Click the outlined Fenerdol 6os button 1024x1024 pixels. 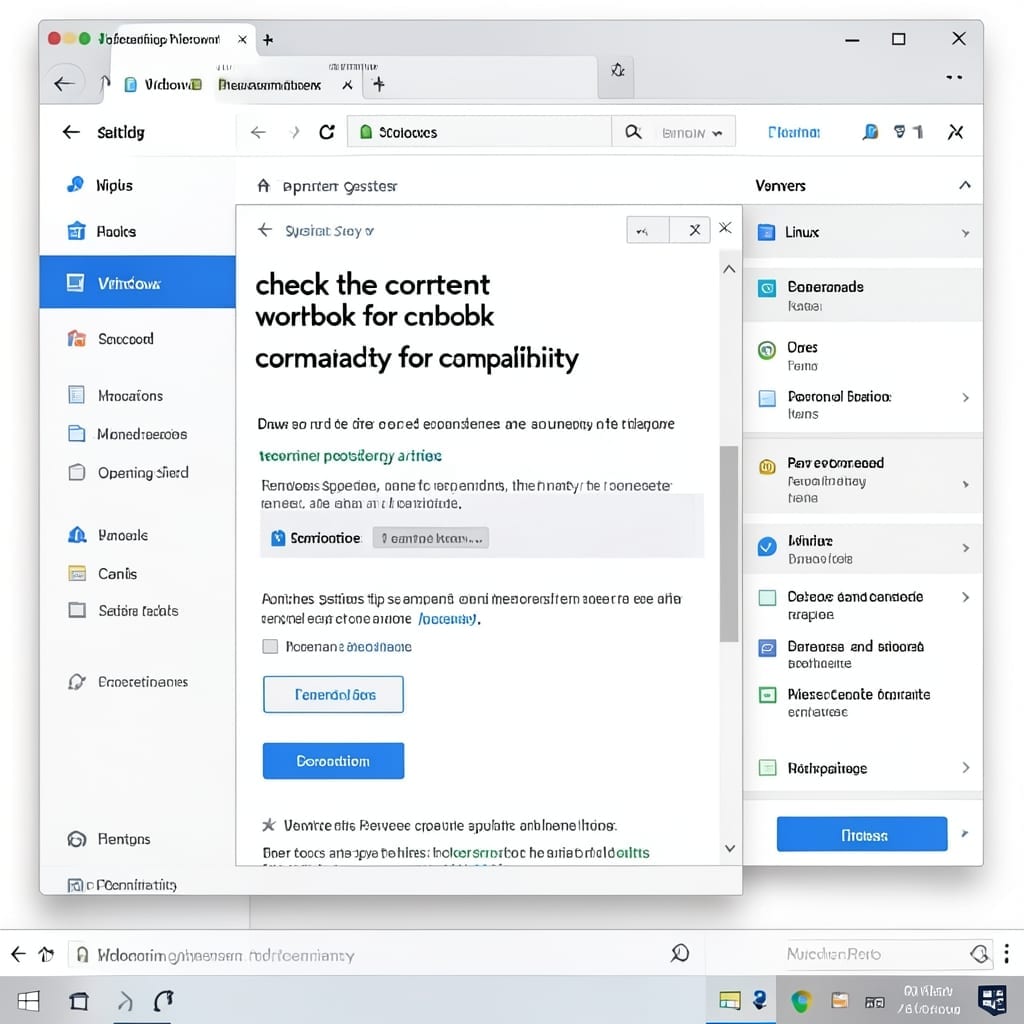click(x=333, y=694)
